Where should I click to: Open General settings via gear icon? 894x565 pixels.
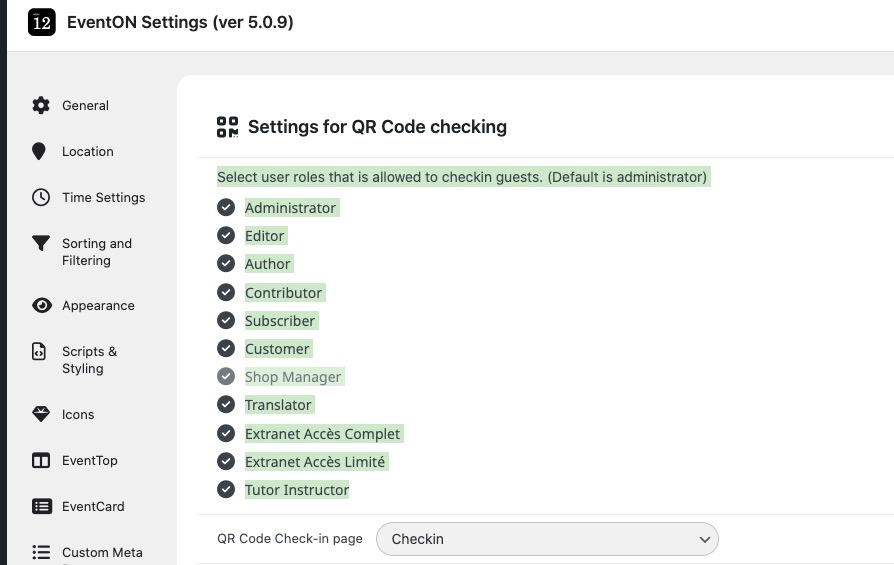pos(41,105)
